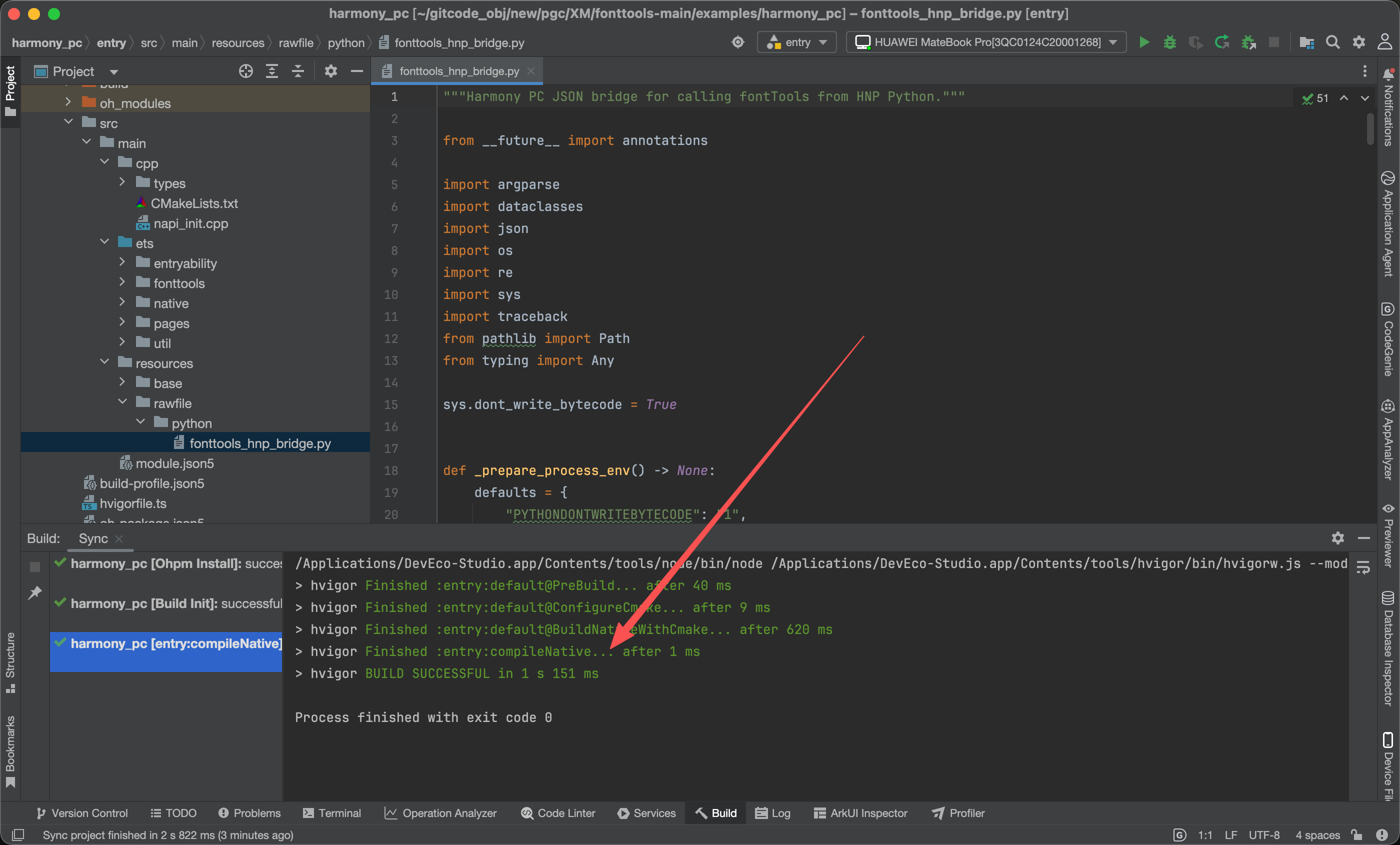Collapse all in Project panel
Viewport: 1400px width, 845px height.
pyautogui.click(x=297, y=71)
